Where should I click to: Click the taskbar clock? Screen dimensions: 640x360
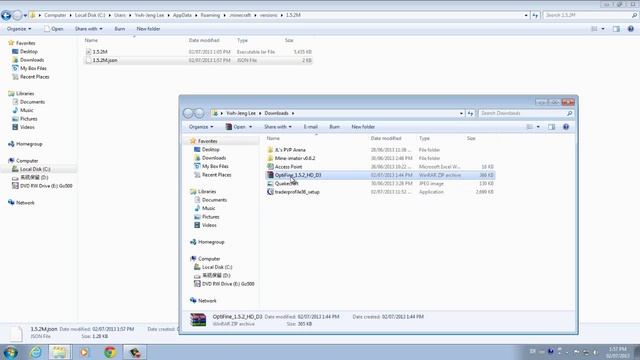point(618,352)
